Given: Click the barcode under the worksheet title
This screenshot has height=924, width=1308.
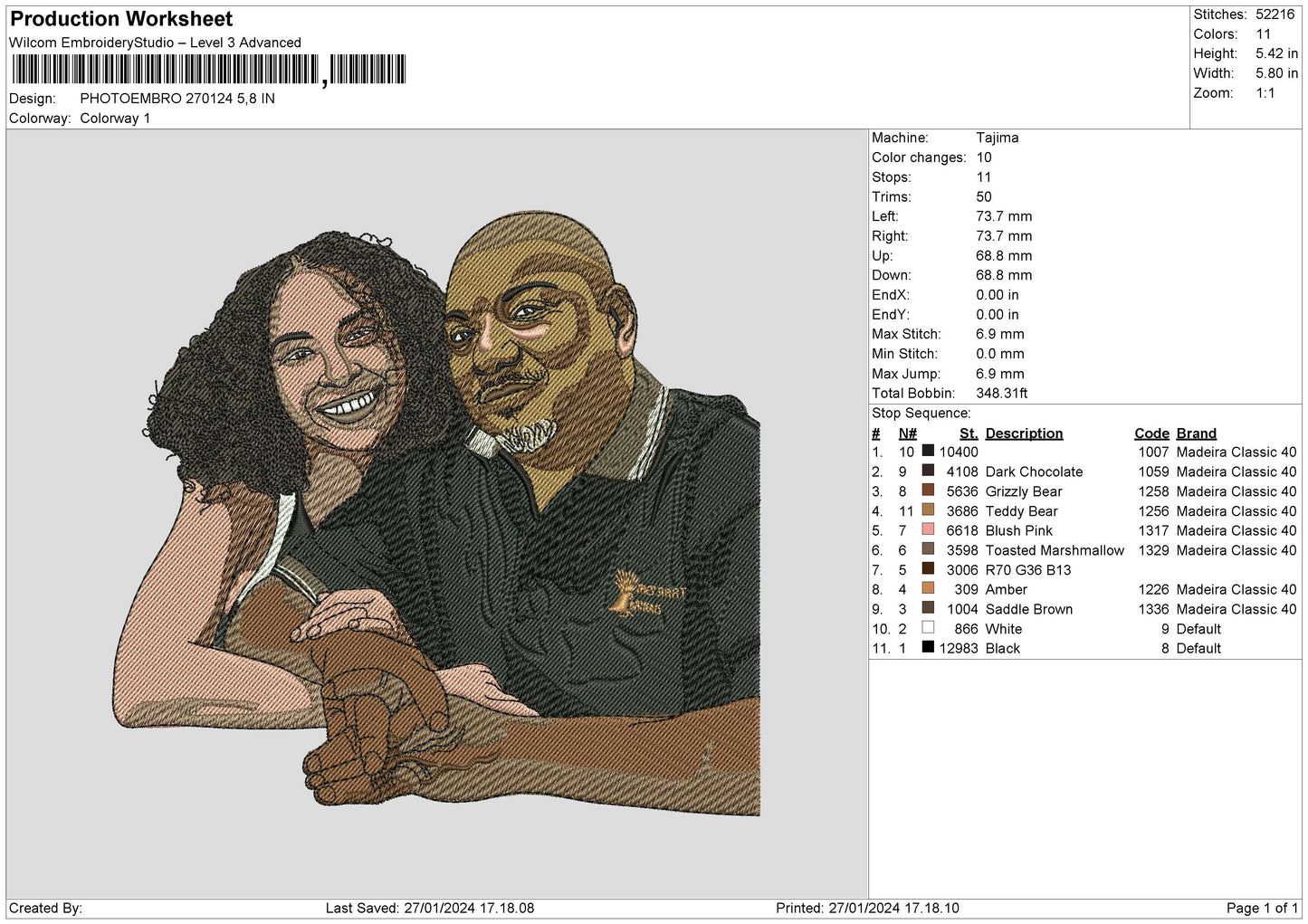Looking at the screenshot, I should [x=208, y=70].
